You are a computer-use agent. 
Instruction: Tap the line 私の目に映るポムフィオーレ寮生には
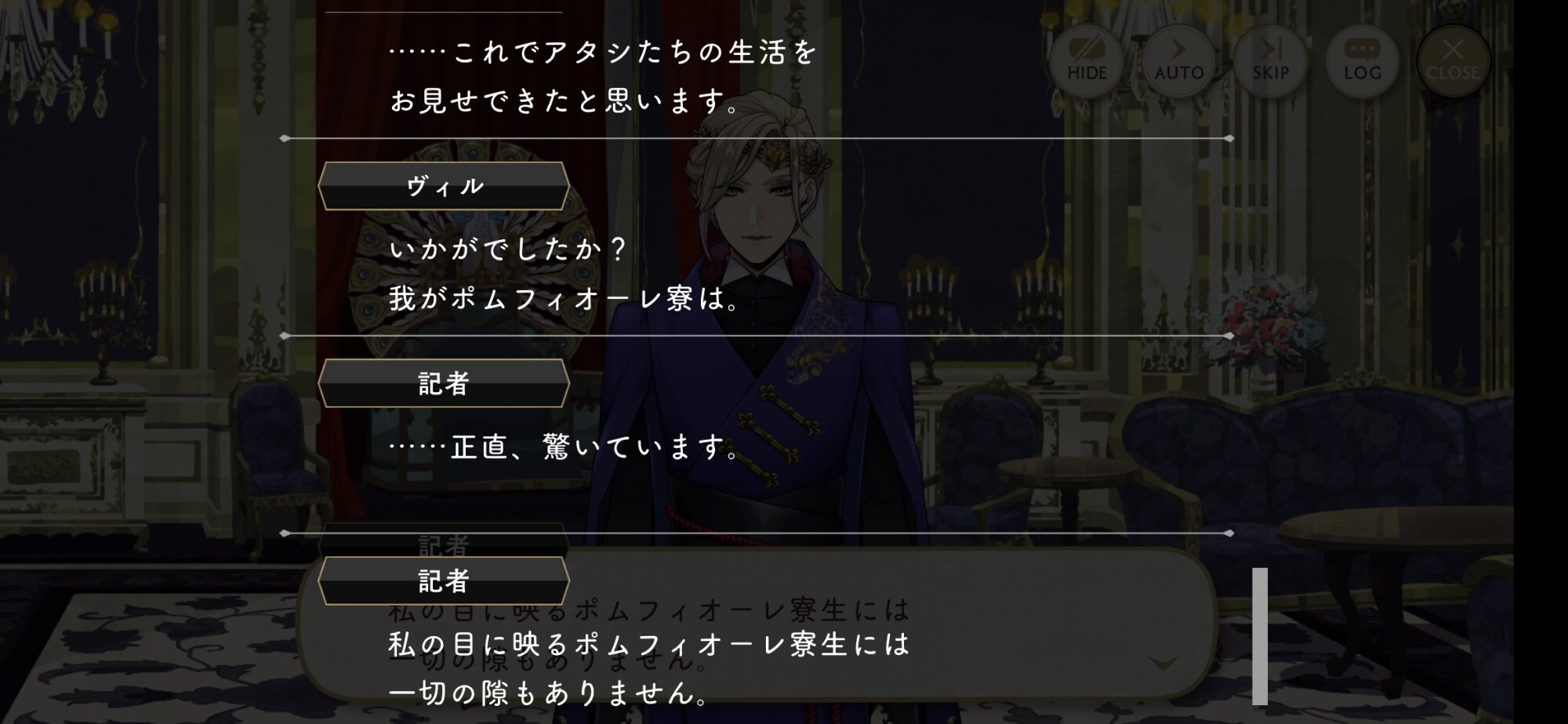(650, 644)
